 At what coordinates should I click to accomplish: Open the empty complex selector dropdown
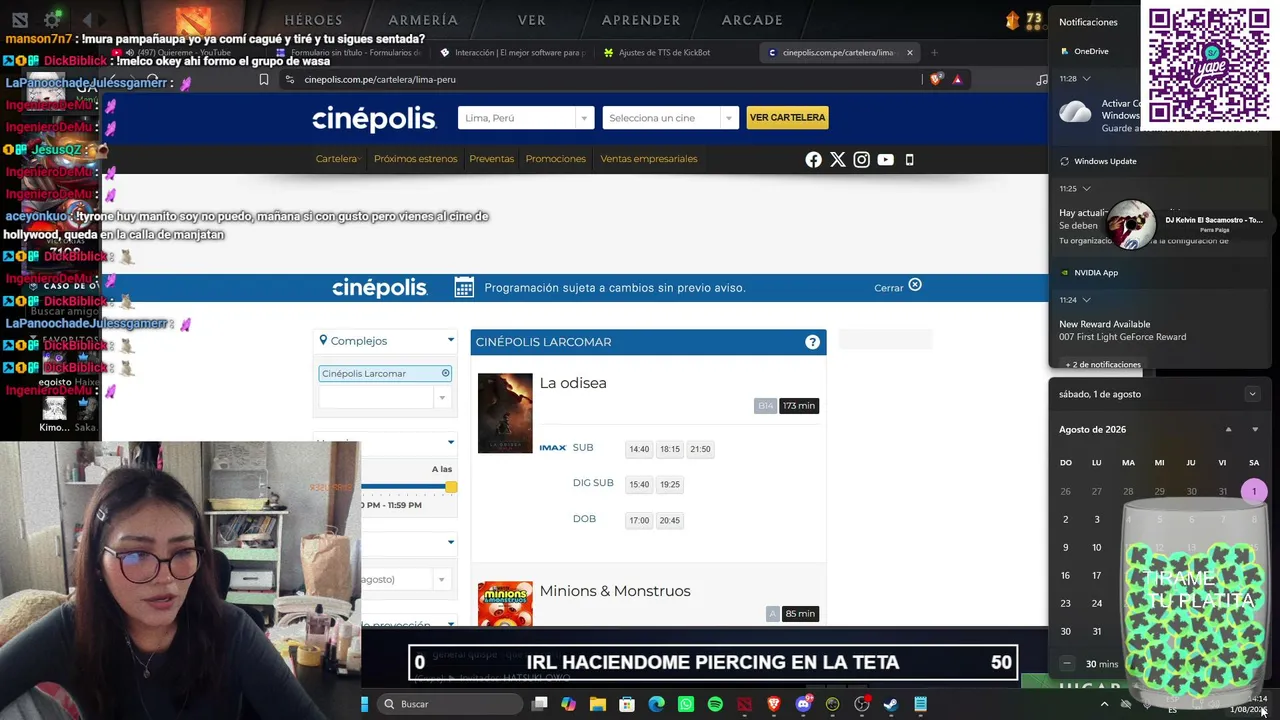click(384, 397)
